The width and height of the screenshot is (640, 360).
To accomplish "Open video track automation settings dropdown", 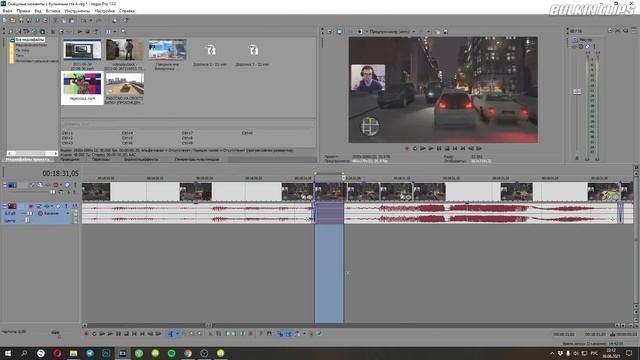I will (x=61, y=185).
